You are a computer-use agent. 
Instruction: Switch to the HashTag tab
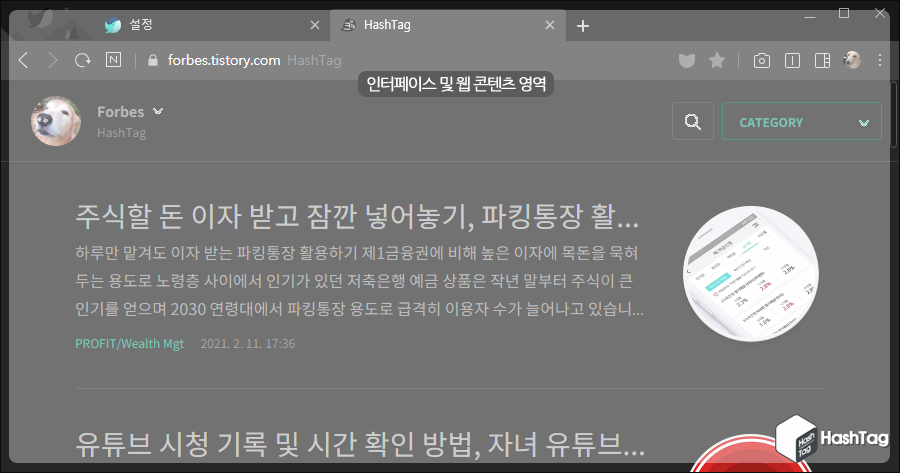pyautogui.click(x=448, y=25)
